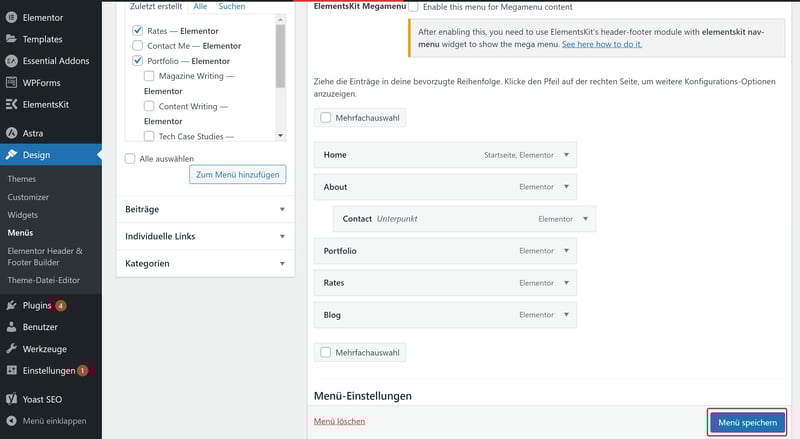Click the Elementor icon in sidebar
The width and height of the screenshot is (800, 439).
point(11,17)
